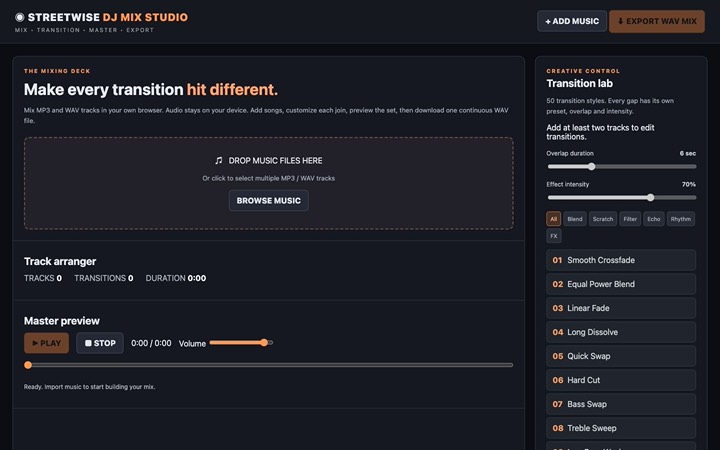This screenshot has width=720, height=450.
Task: Set the Effect intensity slider
Action: tap(621, 197)
